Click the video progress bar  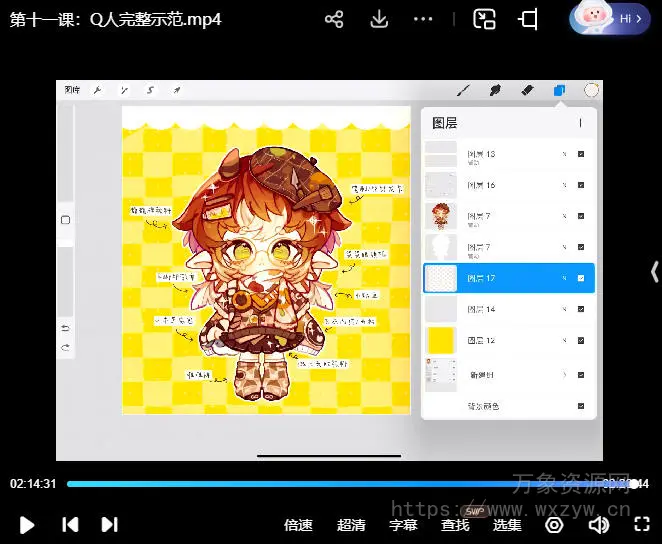340,484
